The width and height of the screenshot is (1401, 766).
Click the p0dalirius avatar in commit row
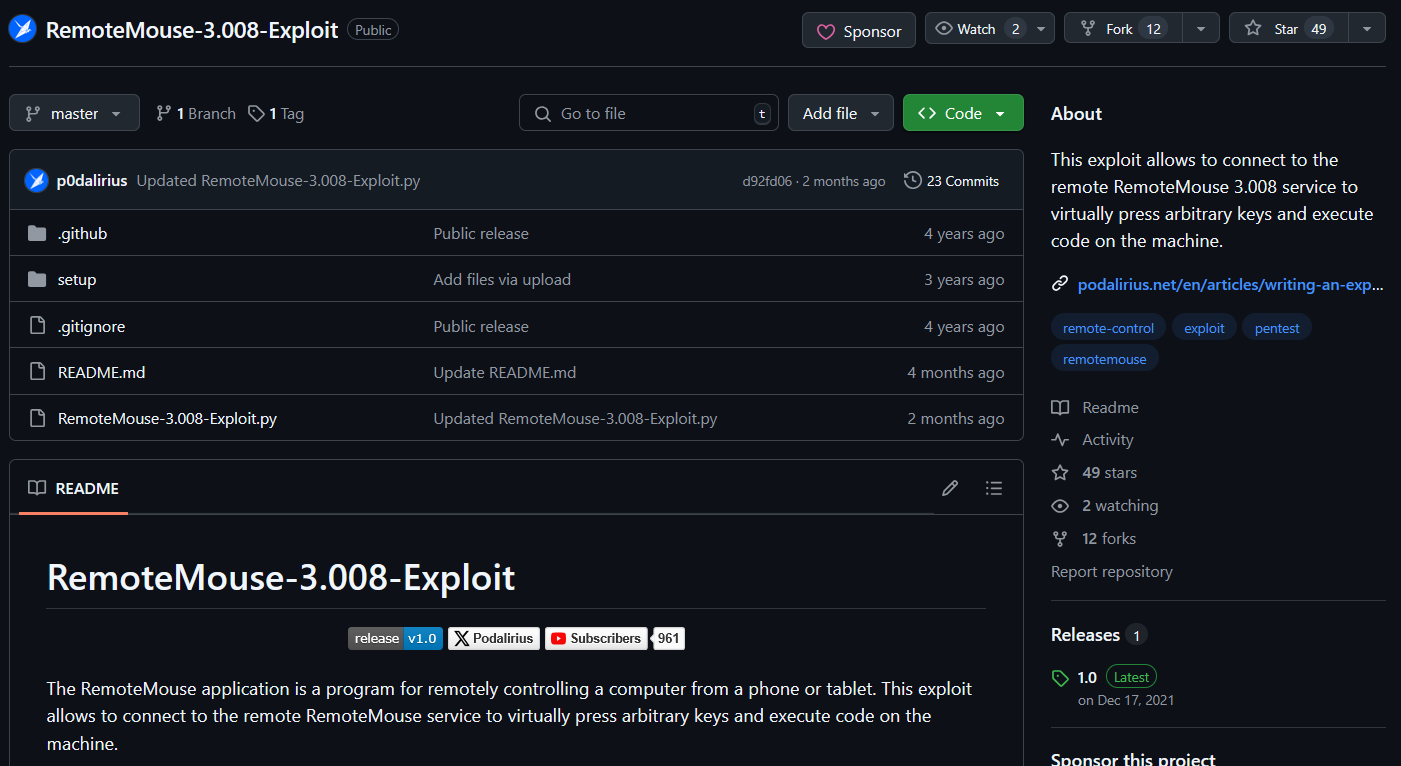[37, 181]
